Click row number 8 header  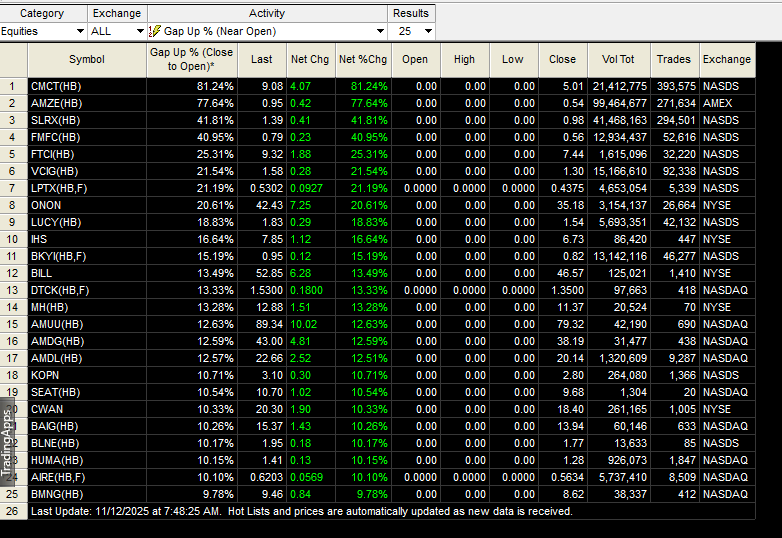coord(13,205)
